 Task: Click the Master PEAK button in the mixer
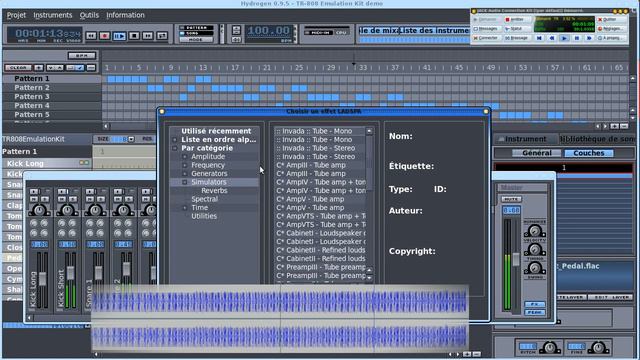coord(534,312)
